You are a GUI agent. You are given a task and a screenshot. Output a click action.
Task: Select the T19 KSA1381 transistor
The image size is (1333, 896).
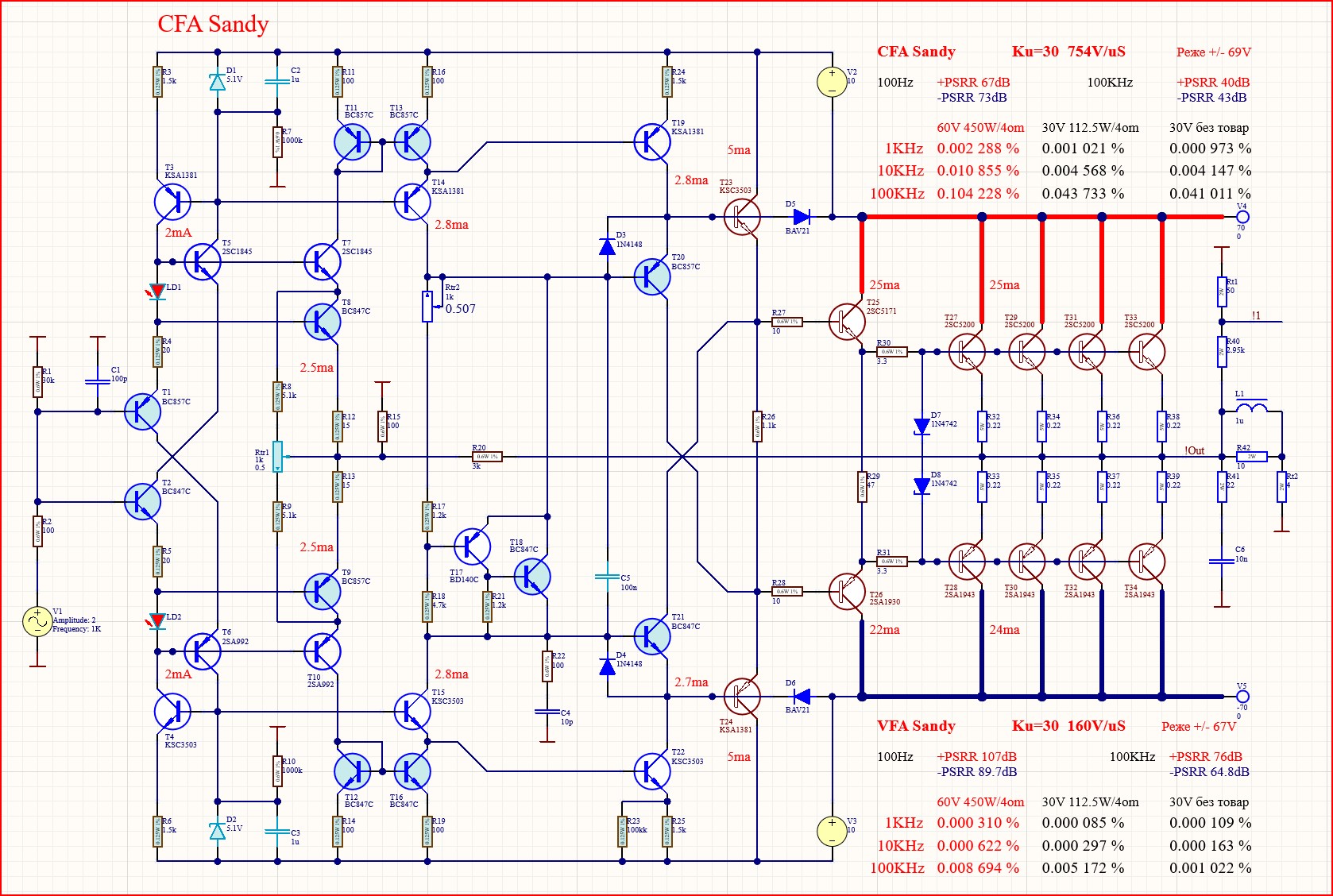point(652,142)
